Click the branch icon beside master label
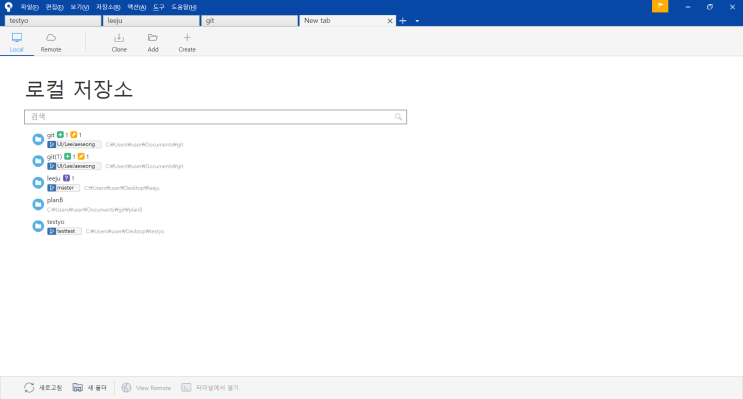Viewport: 743px width, 399px height. coord(52,188)
